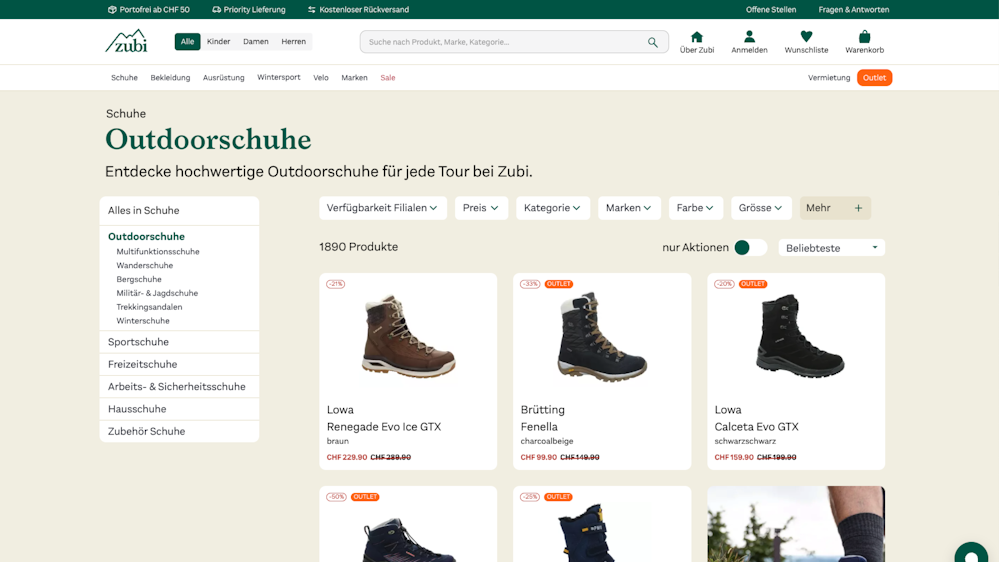Click the search magnifier icon
The image size is (999, 562).
(652, 42)
